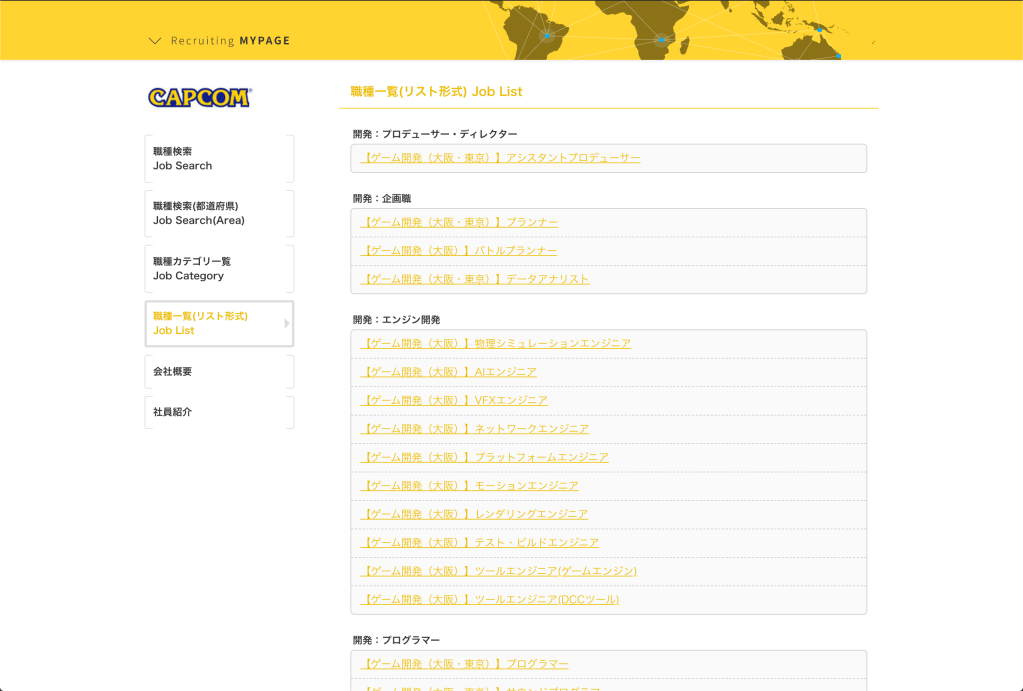Click arrow icon on Job List item
This screenshot has width=1023, height=691.
286,323
